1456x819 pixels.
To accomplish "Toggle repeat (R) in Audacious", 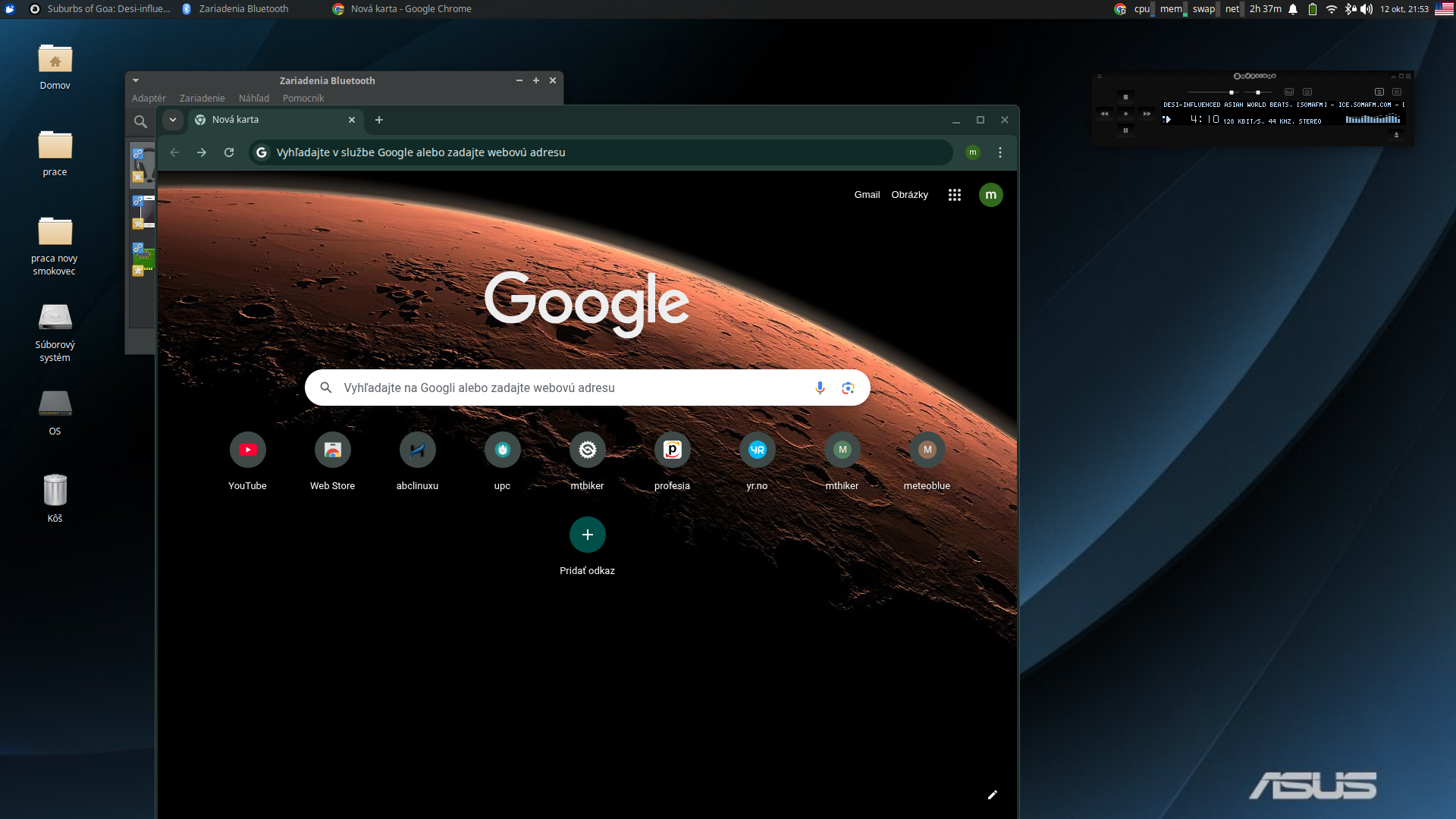I will (1397, 92).
